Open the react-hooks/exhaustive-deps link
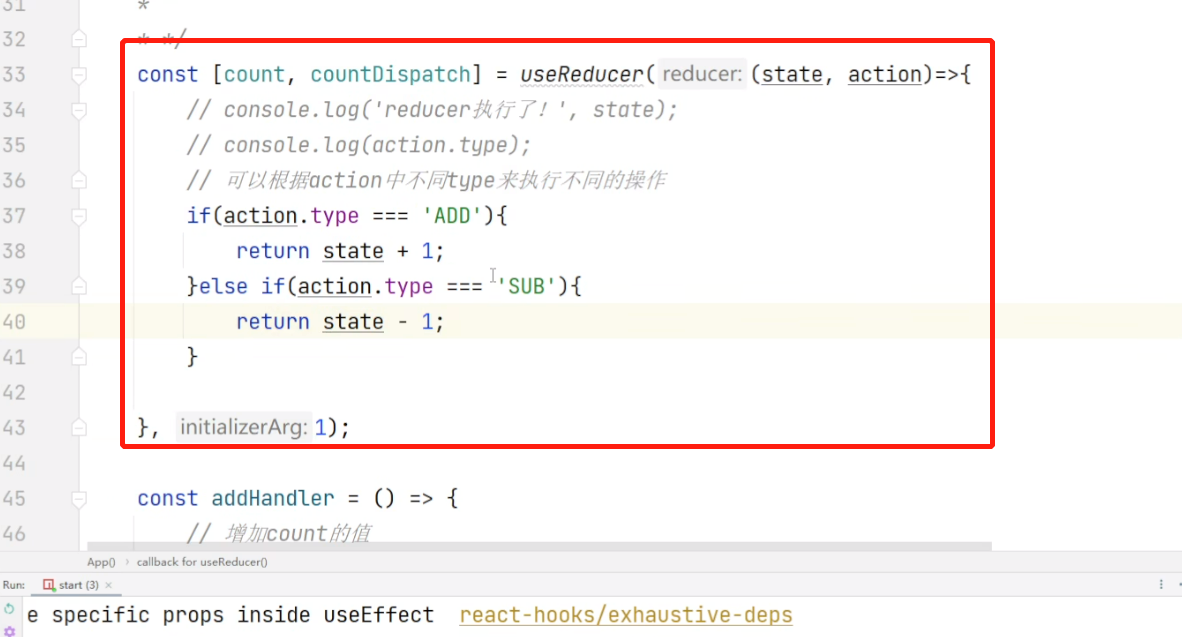The width and height of the screenshot is (1182, 637). coord(626,614)
